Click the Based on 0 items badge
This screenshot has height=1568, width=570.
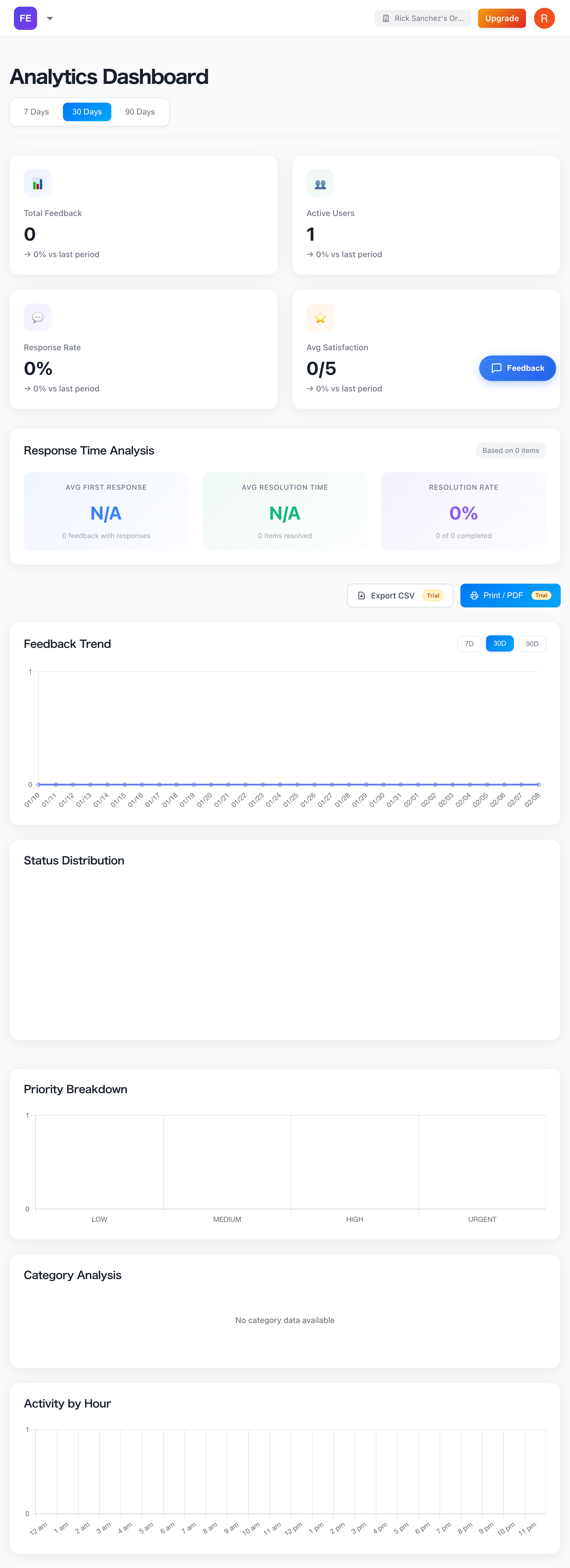pos(510,451)
